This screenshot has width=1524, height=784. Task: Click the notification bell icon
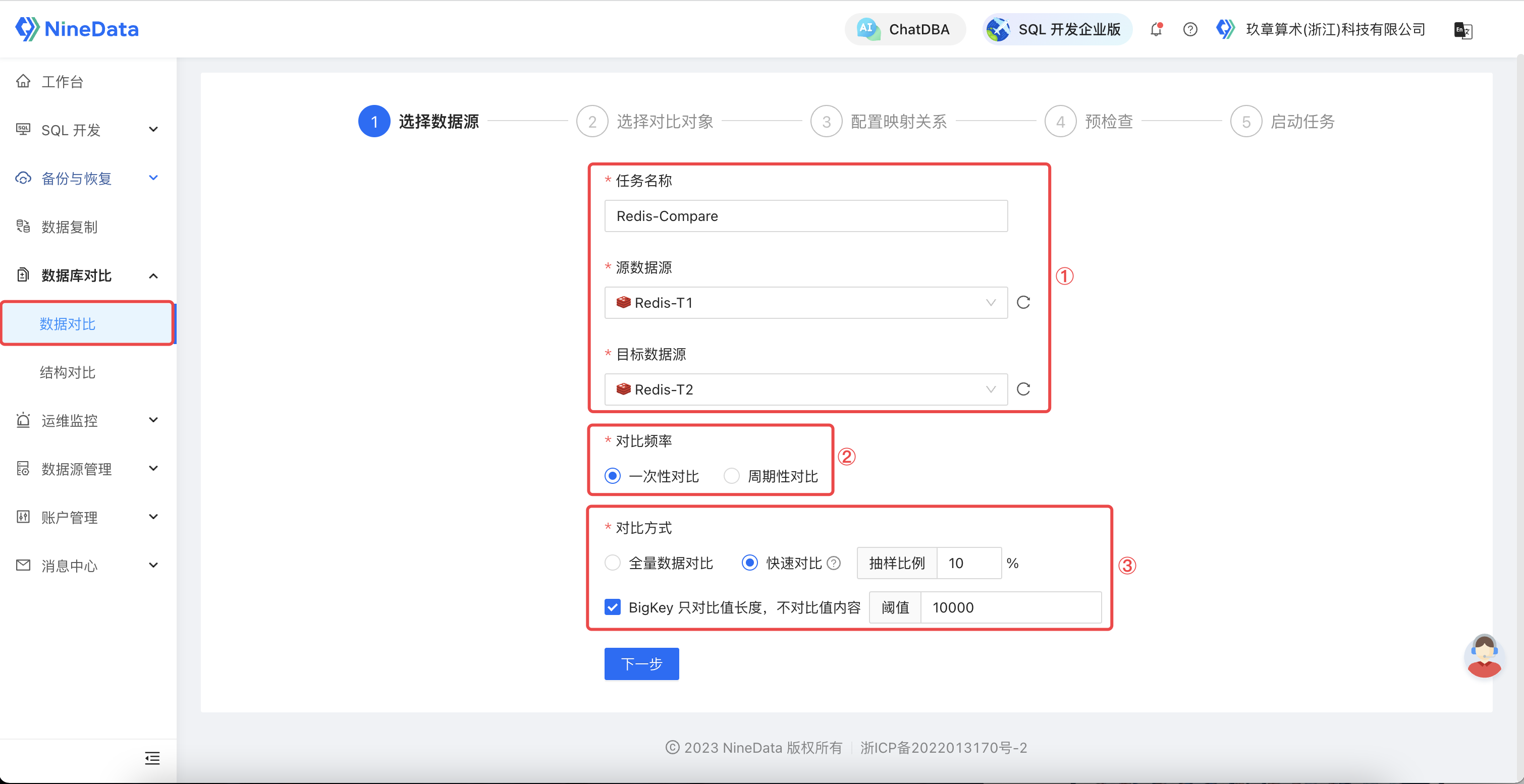coord(1156,29)
